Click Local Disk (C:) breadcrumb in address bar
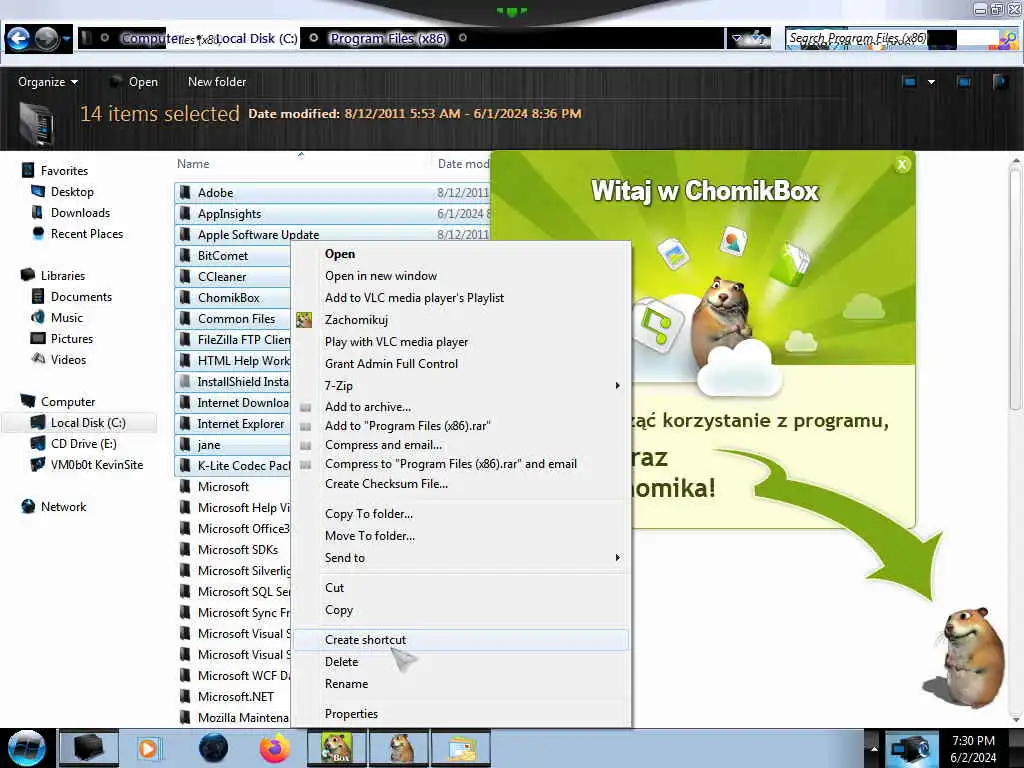The height and width of the screenshot is (768, 1024). tap(257, 38)
